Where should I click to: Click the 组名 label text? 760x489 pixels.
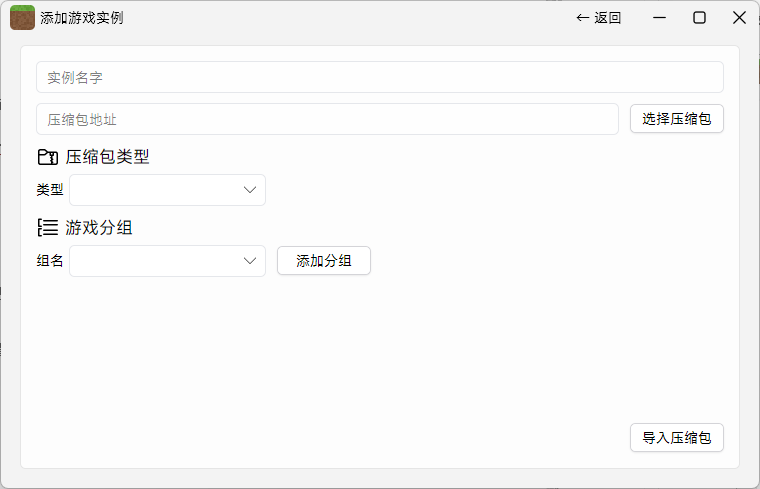point(50,261)
